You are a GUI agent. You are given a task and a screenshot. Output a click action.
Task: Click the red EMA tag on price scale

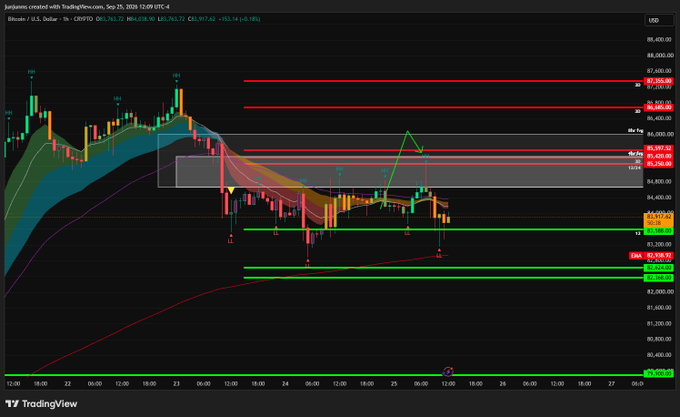click(636, 256)
